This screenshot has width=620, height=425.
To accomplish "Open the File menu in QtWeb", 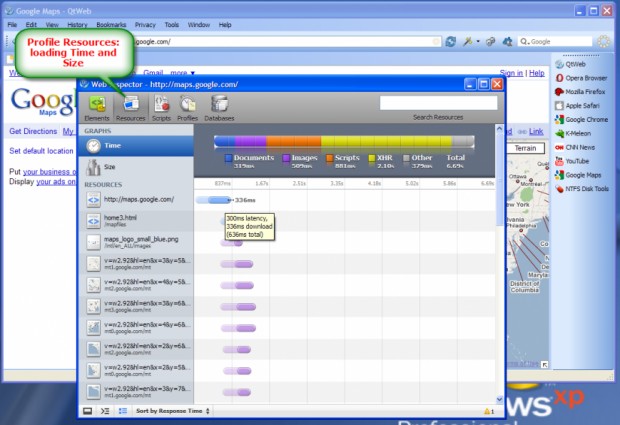I will [x=12, y=25].
